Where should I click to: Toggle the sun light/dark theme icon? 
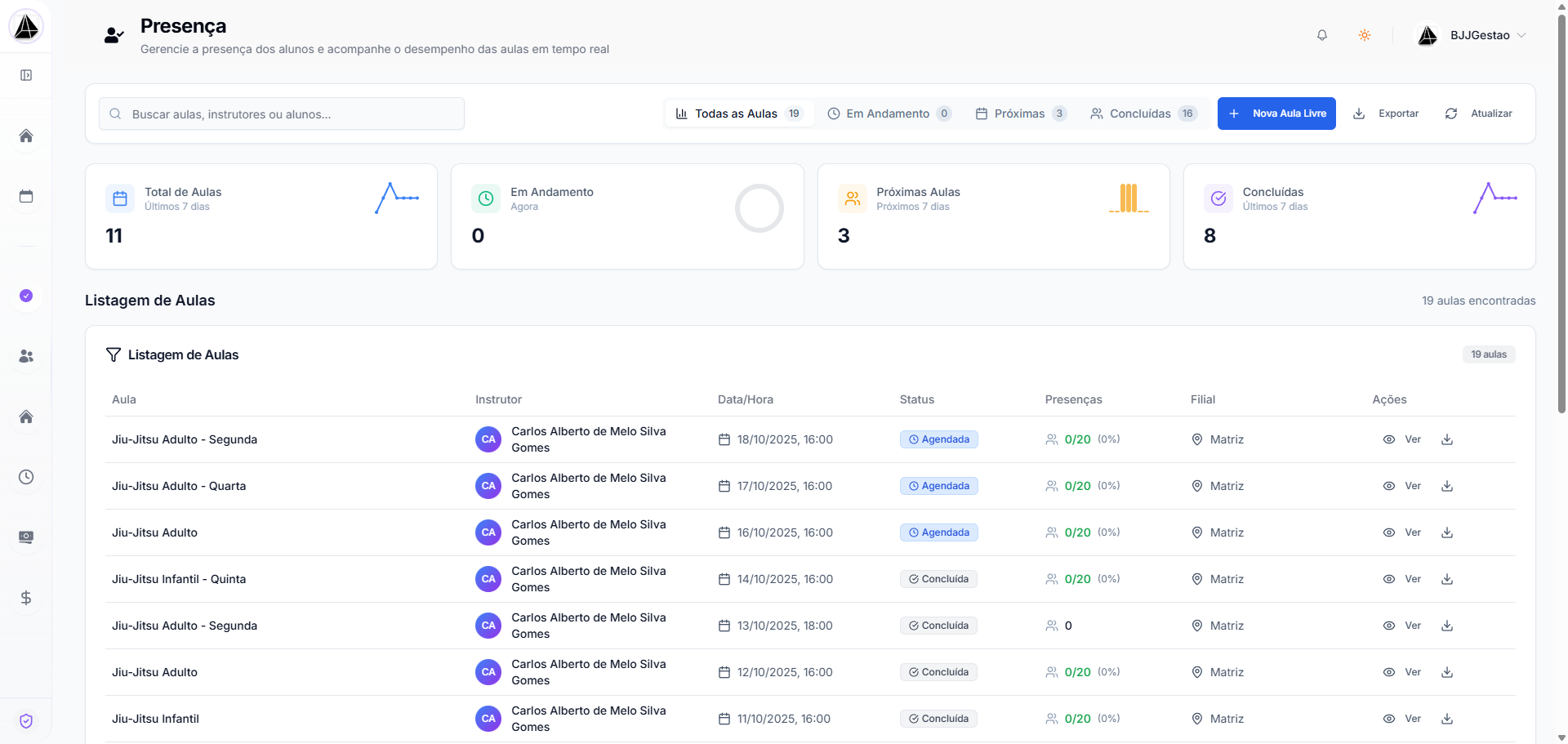(x=1365, y=35)
